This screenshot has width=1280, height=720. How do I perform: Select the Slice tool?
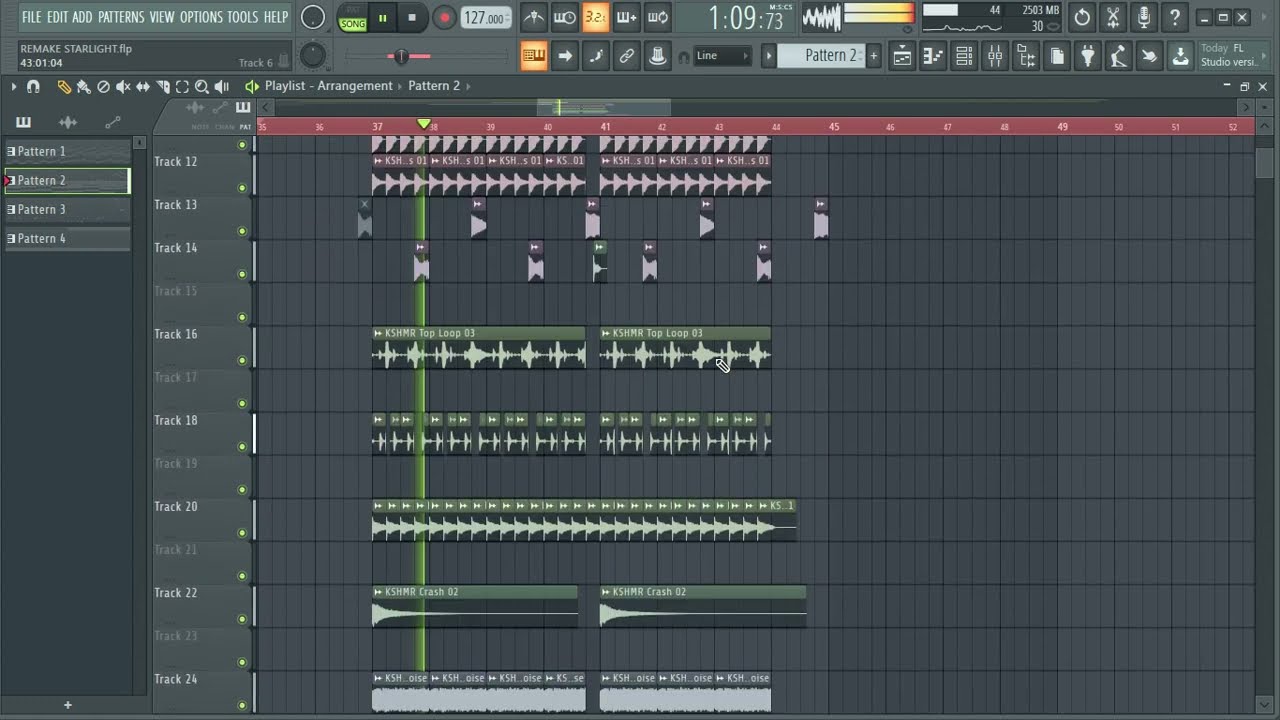[x=163, y=87]
